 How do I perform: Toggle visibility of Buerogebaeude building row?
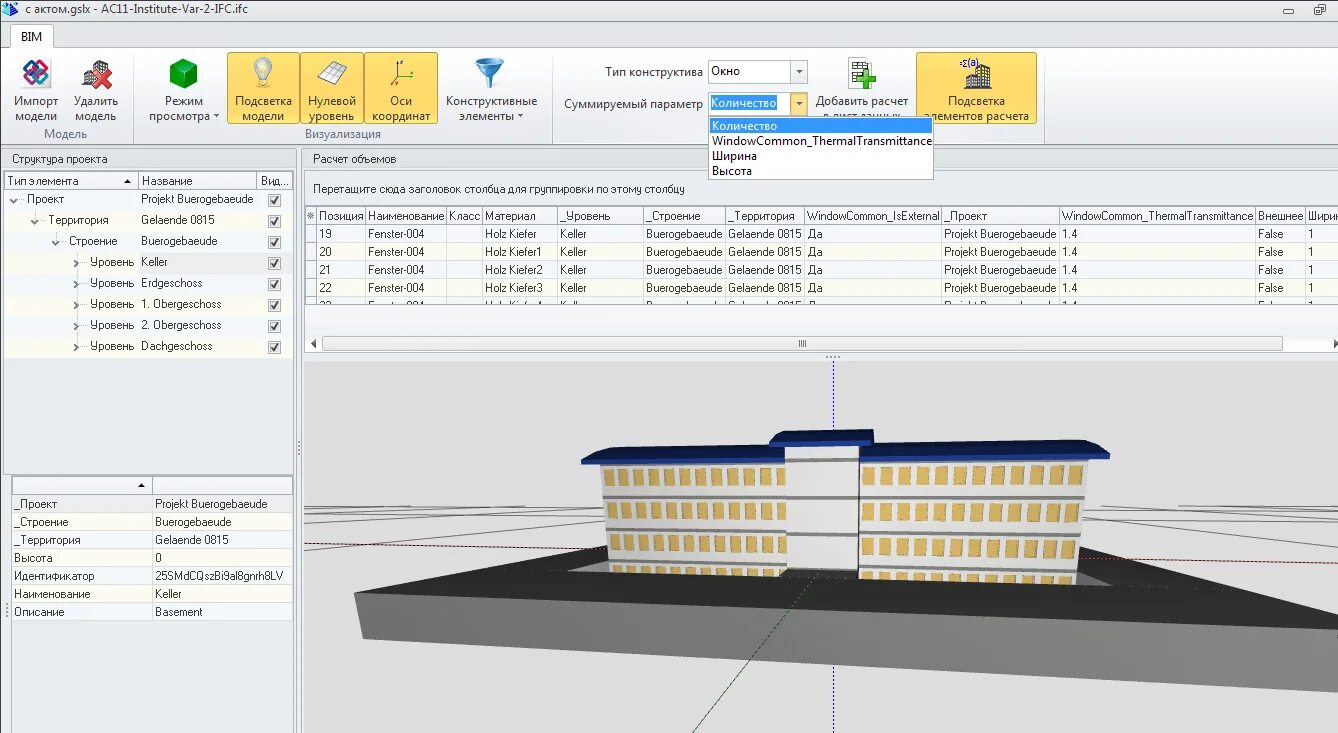[274, 242]
